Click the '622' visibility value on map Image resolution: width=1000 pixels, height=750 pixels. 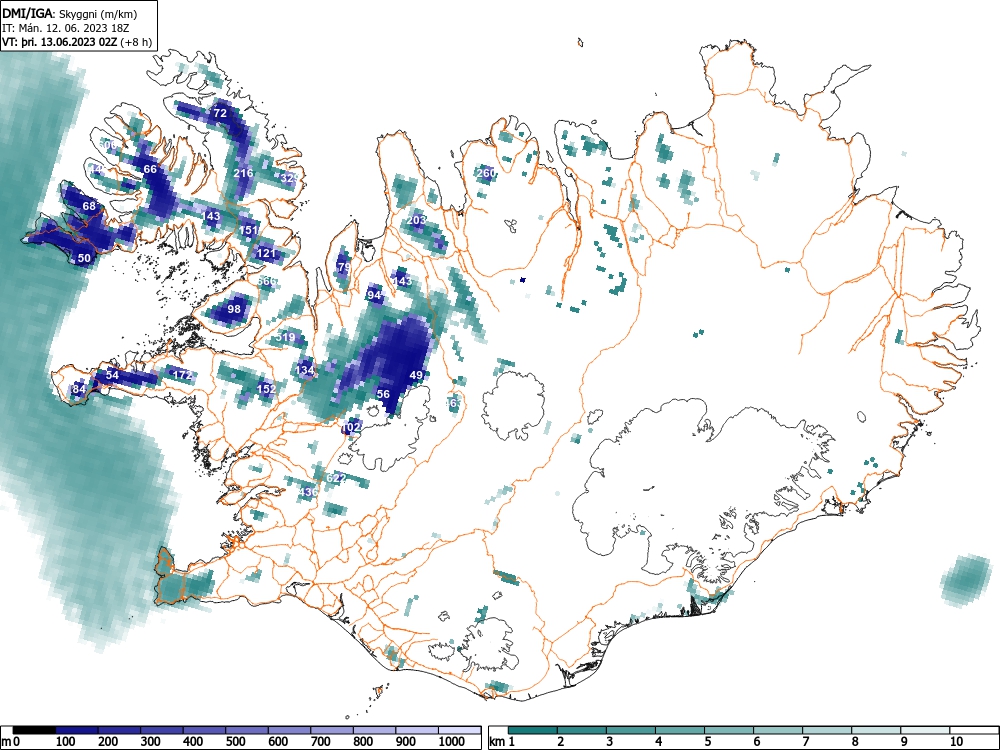pyautogui.click(x=336, y=478)
